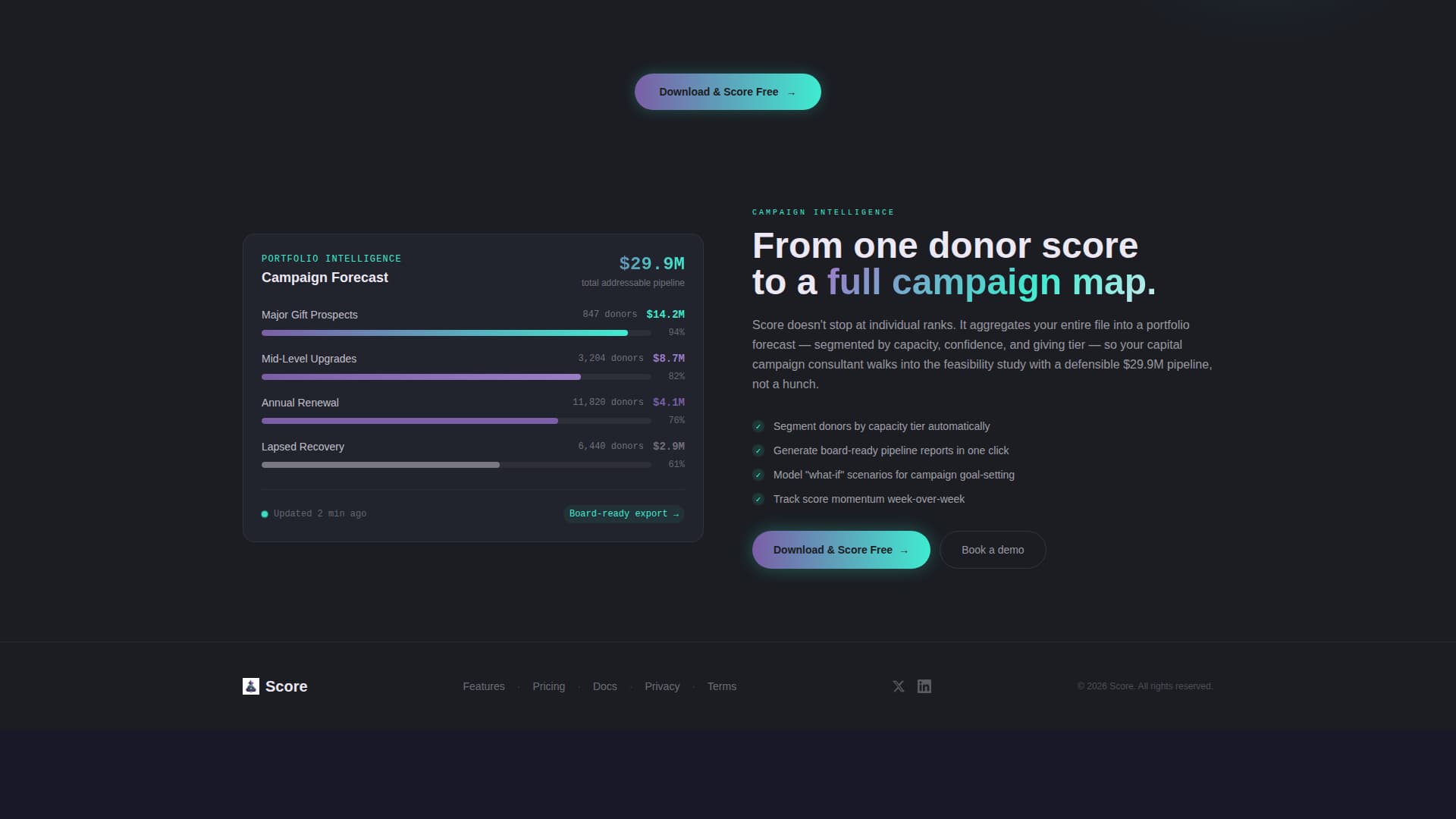Screen dimensions: 1456x819
Task: Click the Book a demo button
Action: point(993,550)
